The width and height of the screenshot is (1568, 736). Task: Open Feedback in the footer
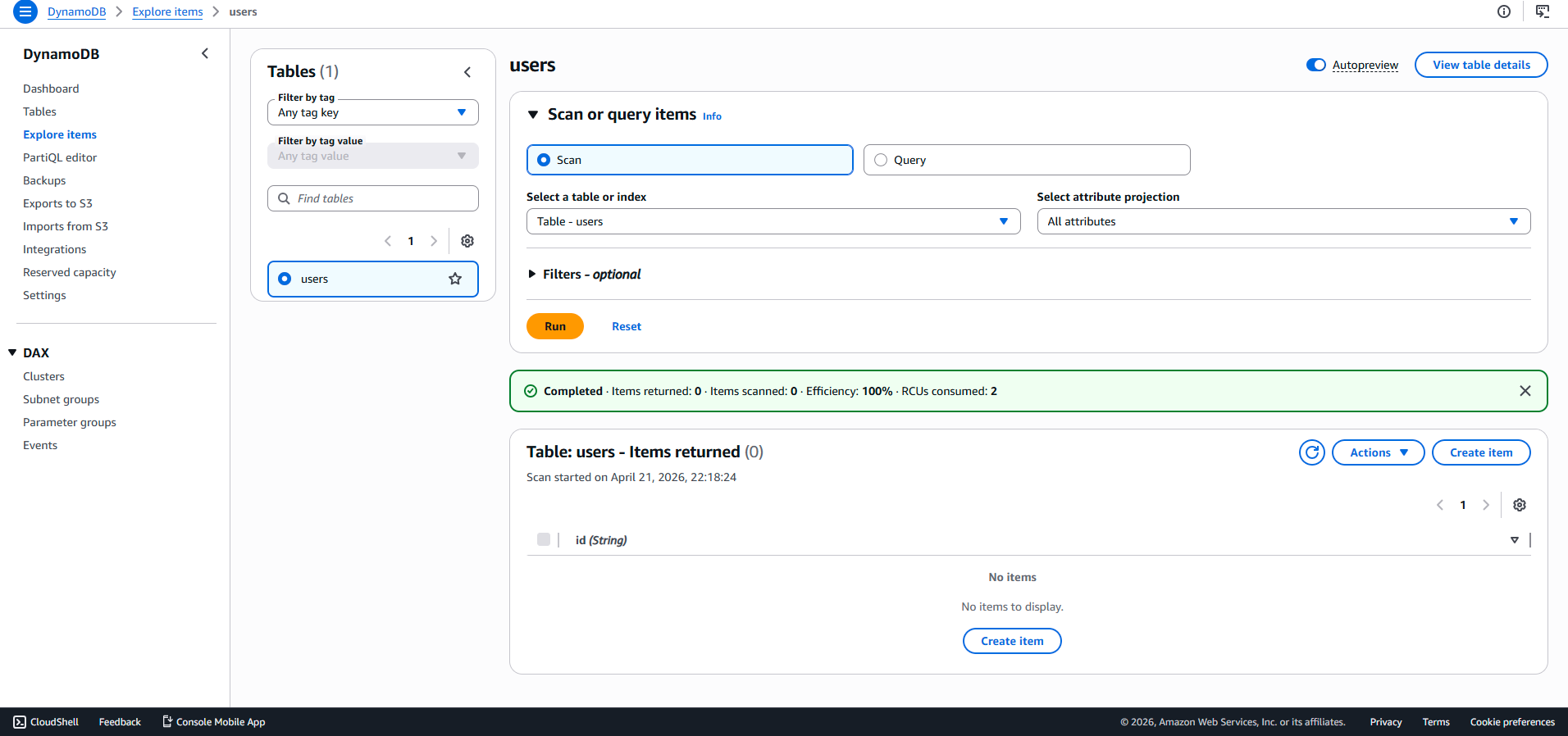click(120, 722)
